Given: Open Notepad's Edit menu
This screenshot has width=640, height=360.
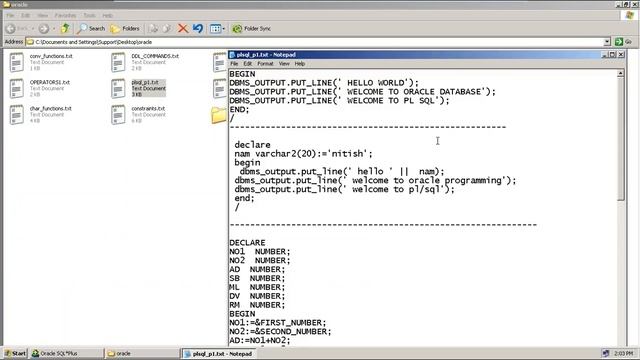Looking at the screenshot, I should (x=248, y=64).
